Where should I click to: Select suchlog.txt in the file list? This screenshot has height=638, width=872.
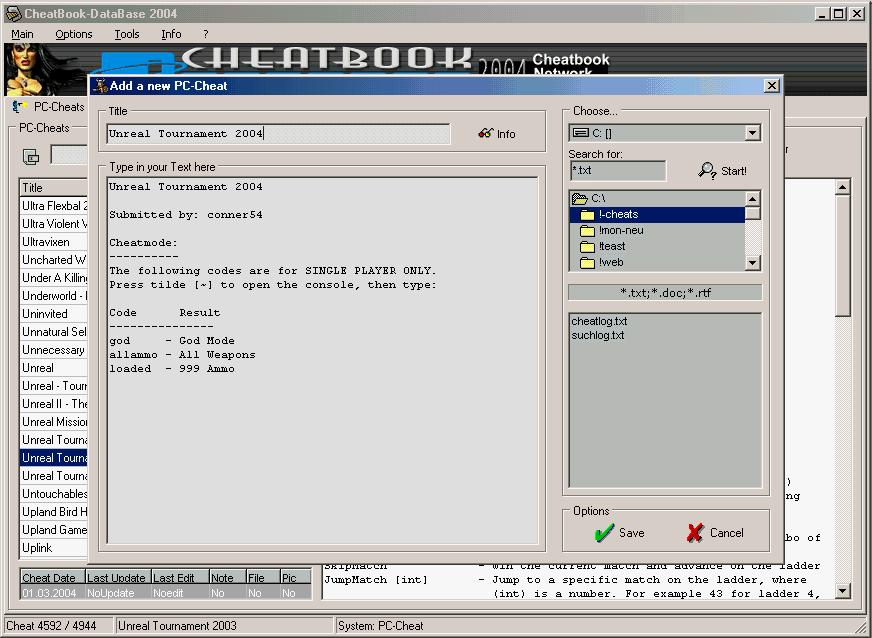click(x=597, y=335)
